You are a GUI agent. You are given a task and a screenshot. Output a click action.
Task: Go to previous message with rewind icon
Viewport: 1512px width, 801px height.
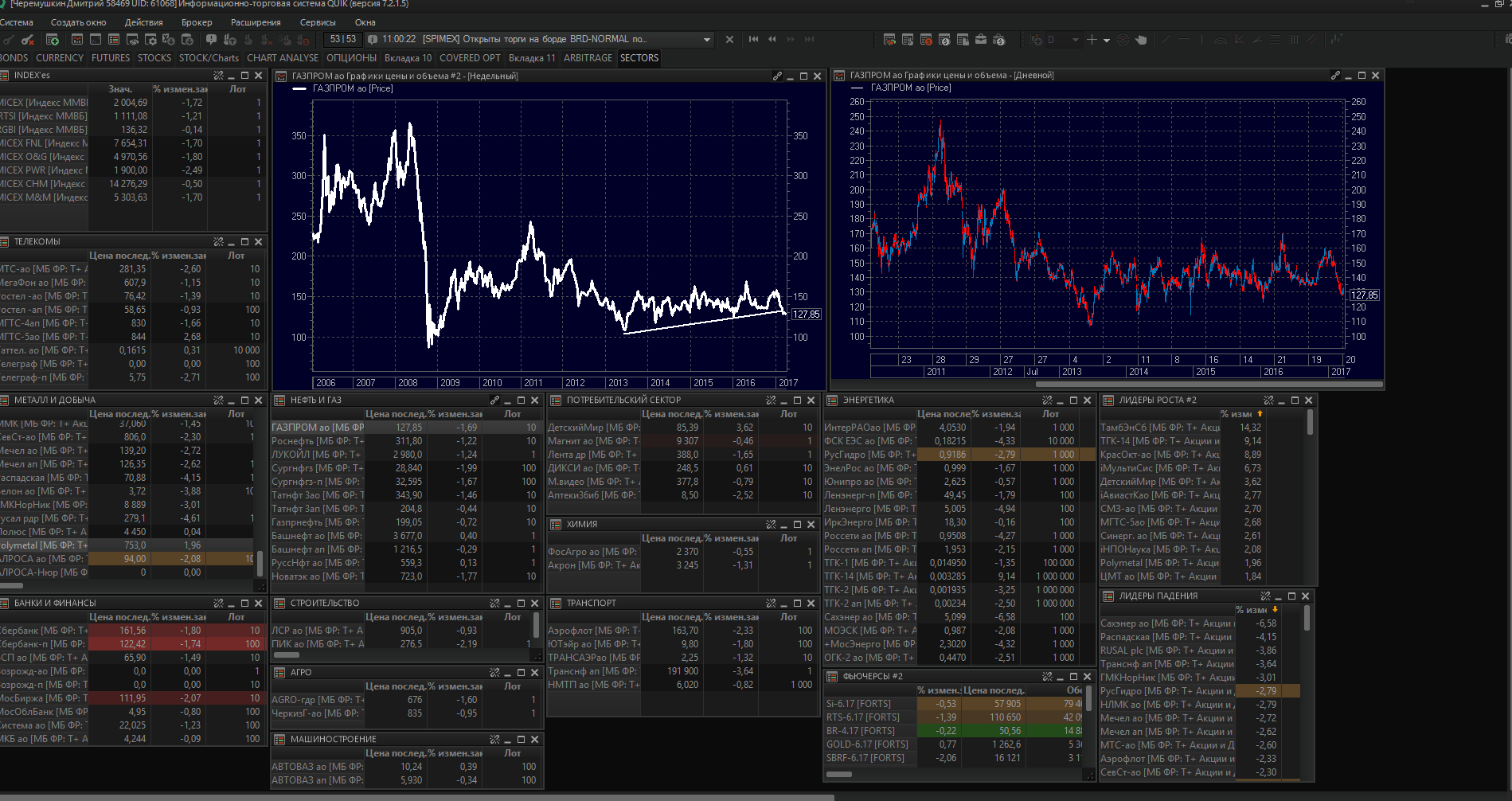click(x=772, y=39)
